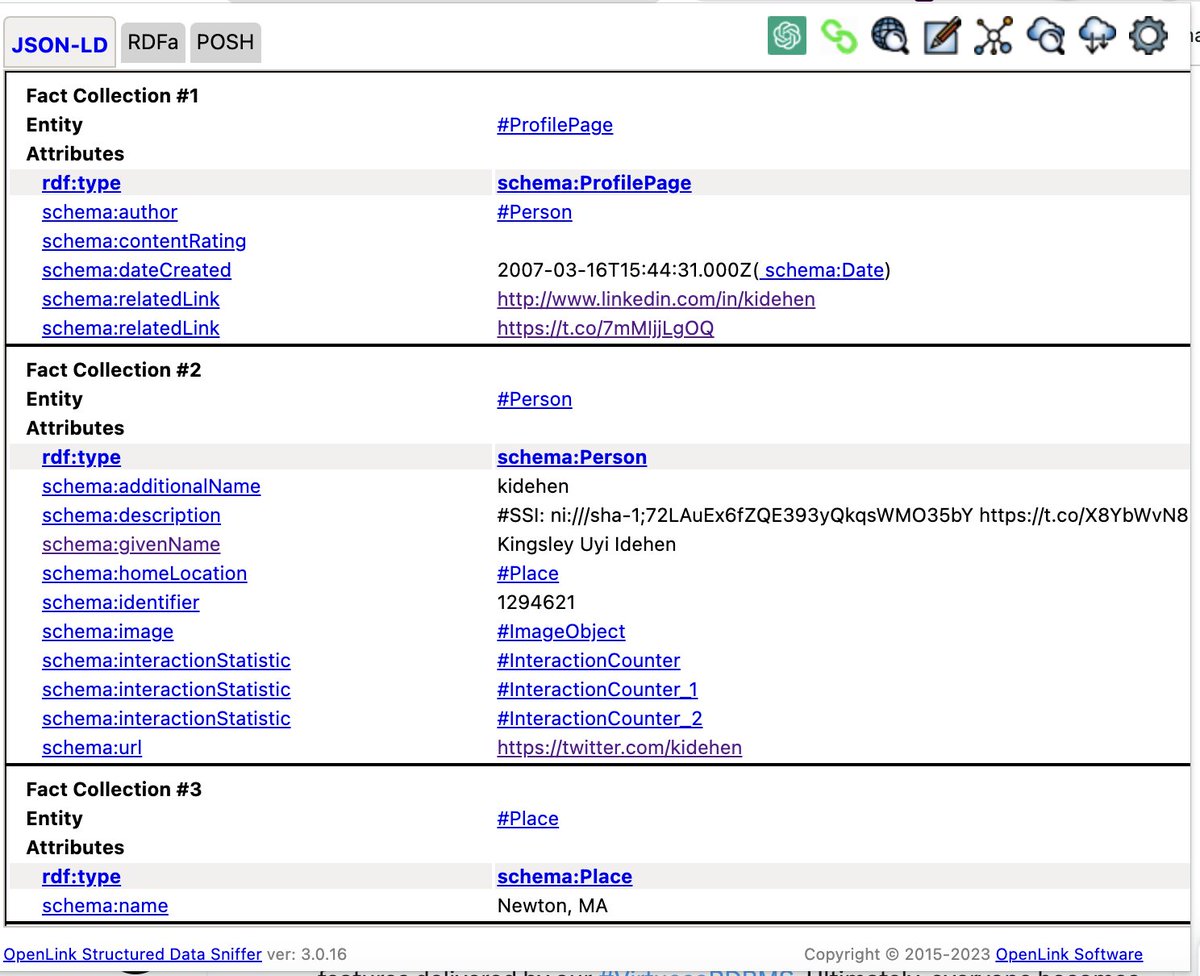Open #Person link next to schema:author

pos(534,212)
